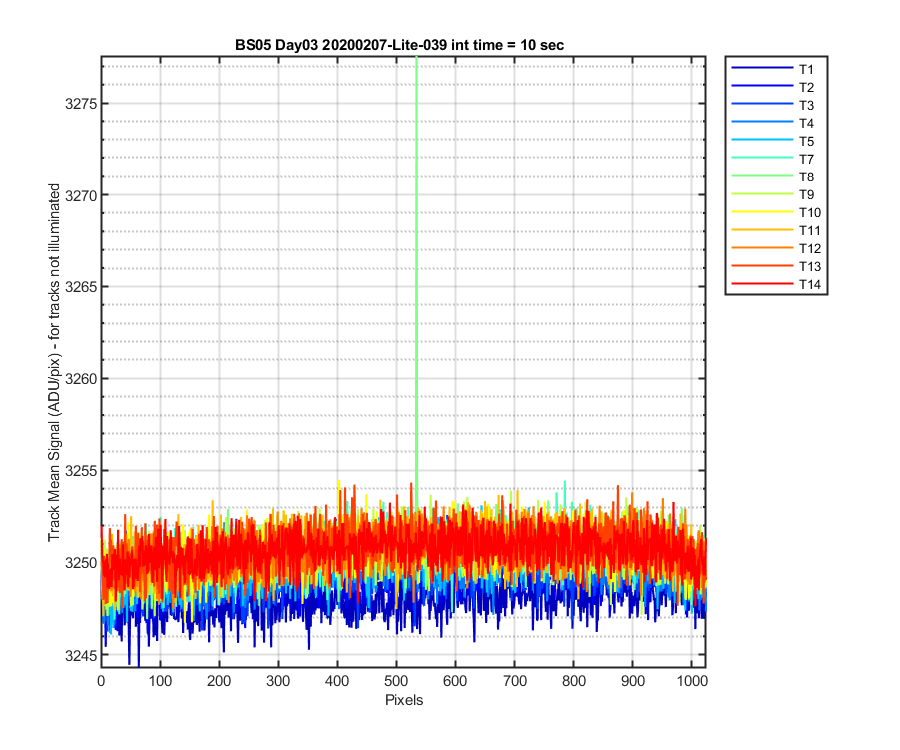This screenshot has height=750, width=900.
Task: Click the y-axis tick label 3250
Action: point(81,563)
